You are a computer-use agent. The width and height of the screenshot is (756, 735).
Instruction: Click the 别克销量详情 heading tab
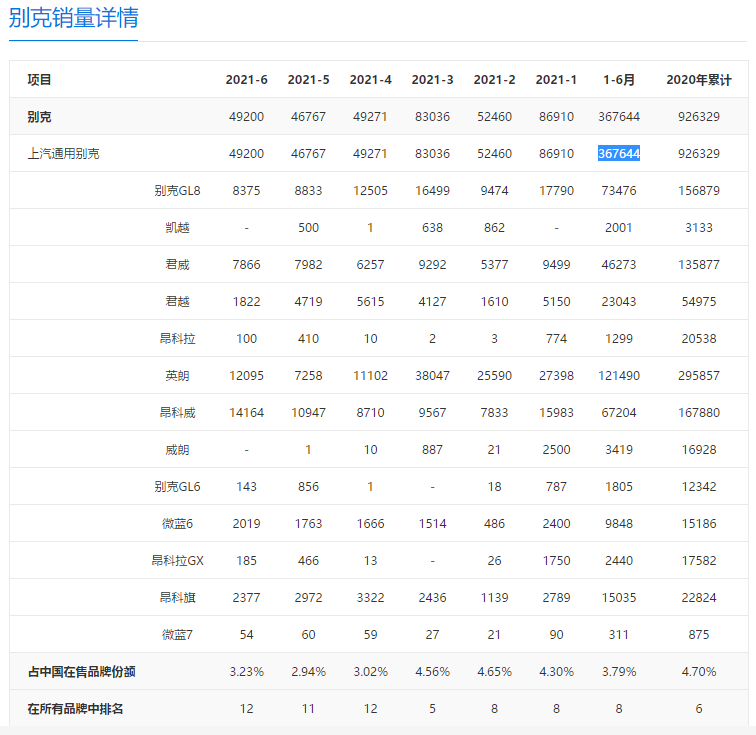click(x=73, y=18)
